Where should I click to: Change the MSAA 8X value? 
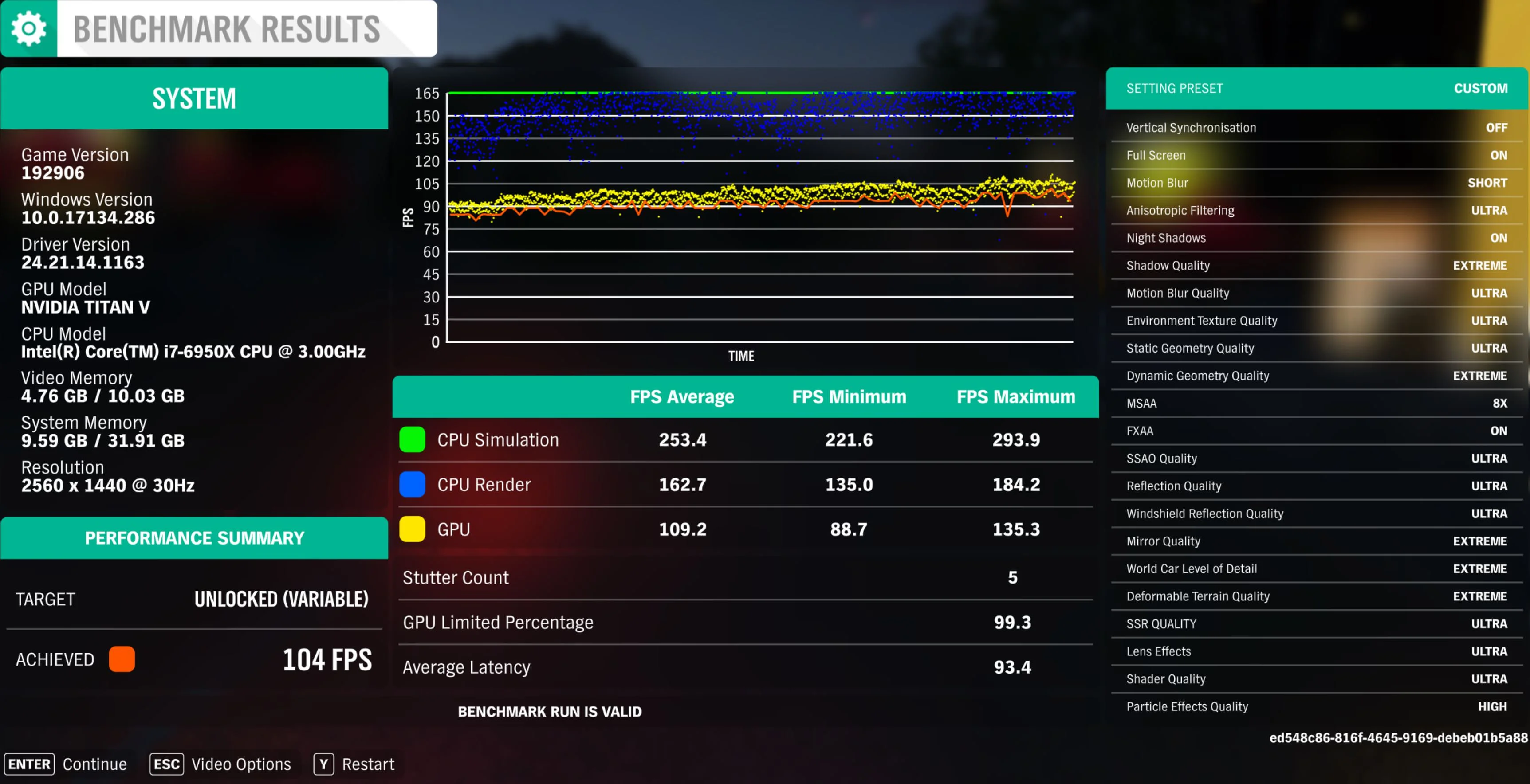(1500, 403)
